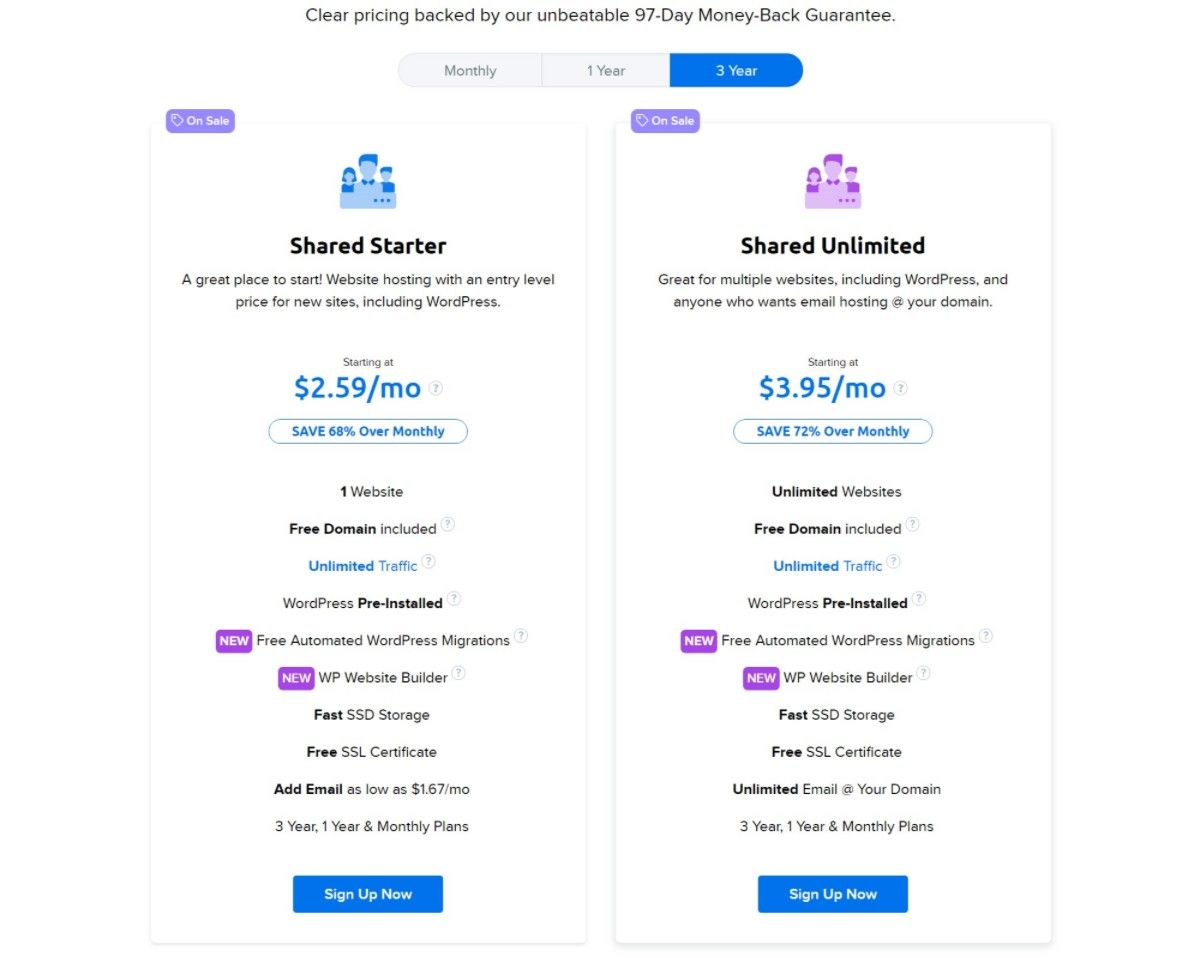Click help icon for WP Website Builder in Unlimited
This screenshot has width=1200, height=958.
[924, 673]
